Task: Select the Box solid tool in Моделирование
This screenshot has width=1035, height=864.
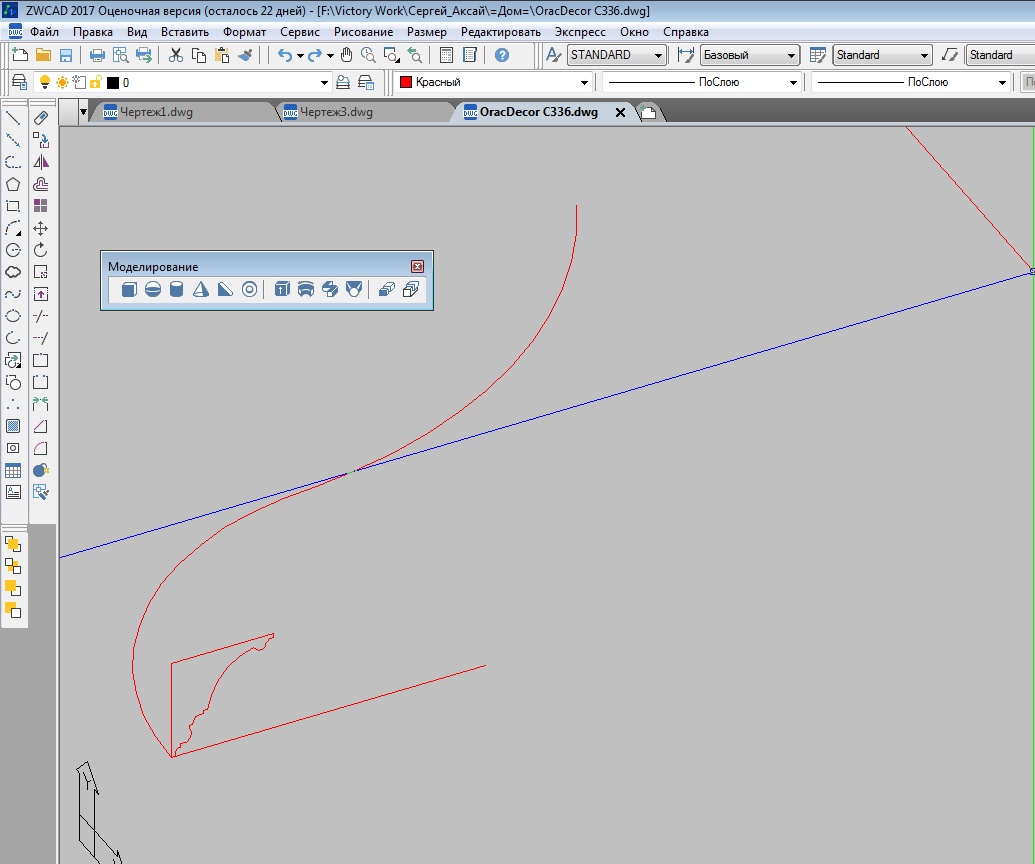Action: coord(129,289)
